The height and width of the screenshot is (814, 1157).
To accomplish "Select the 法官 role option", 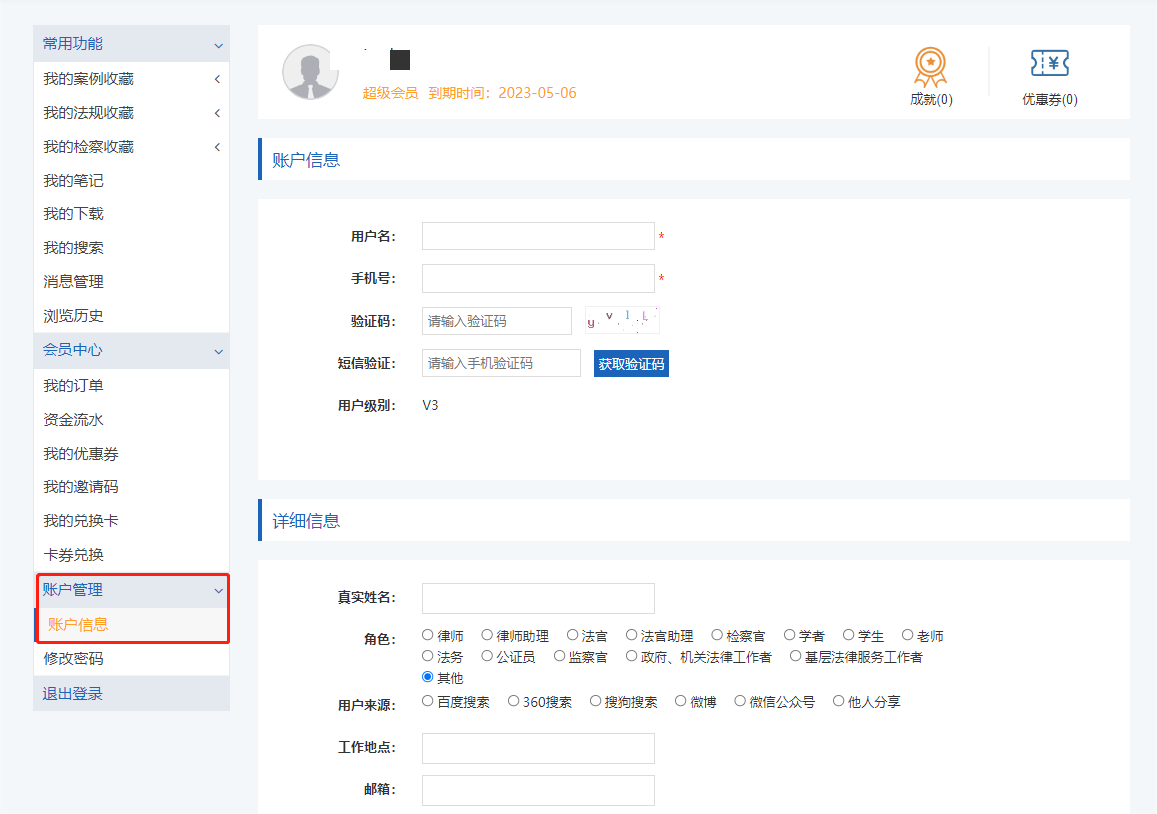I will [x=573, y=635].
